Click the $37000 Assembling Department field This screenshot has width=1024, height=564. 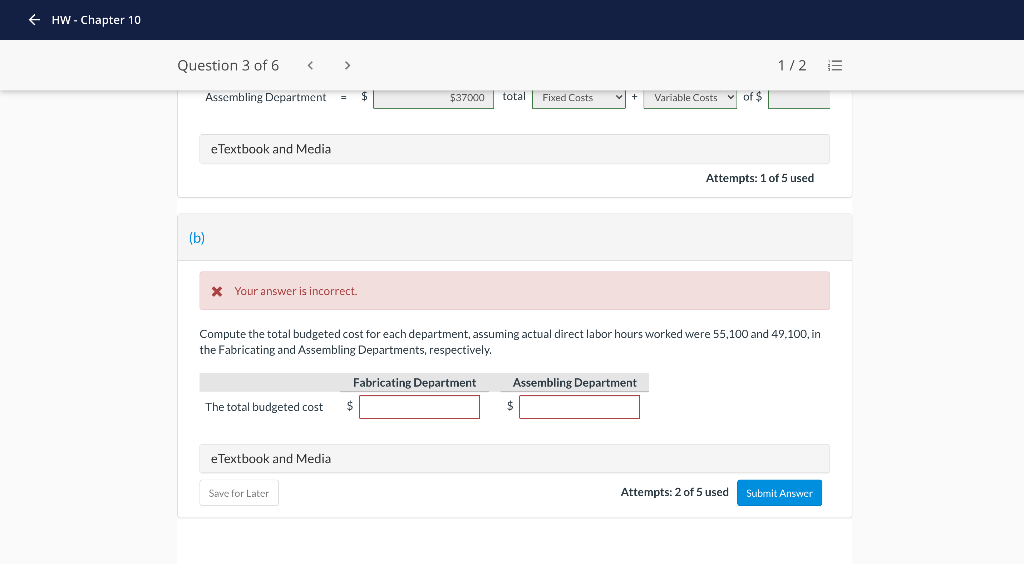[433, 97]
